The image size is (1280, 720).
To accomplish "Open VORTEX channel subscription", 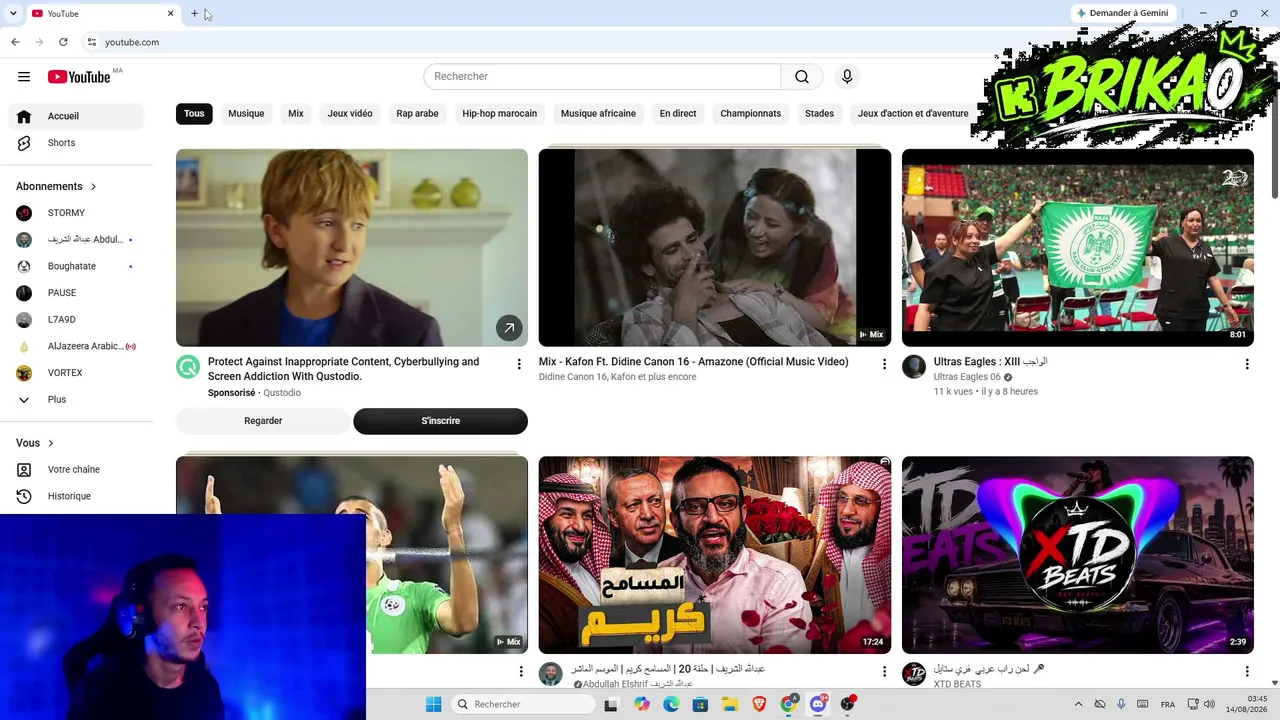I will [x=77, y=373].
